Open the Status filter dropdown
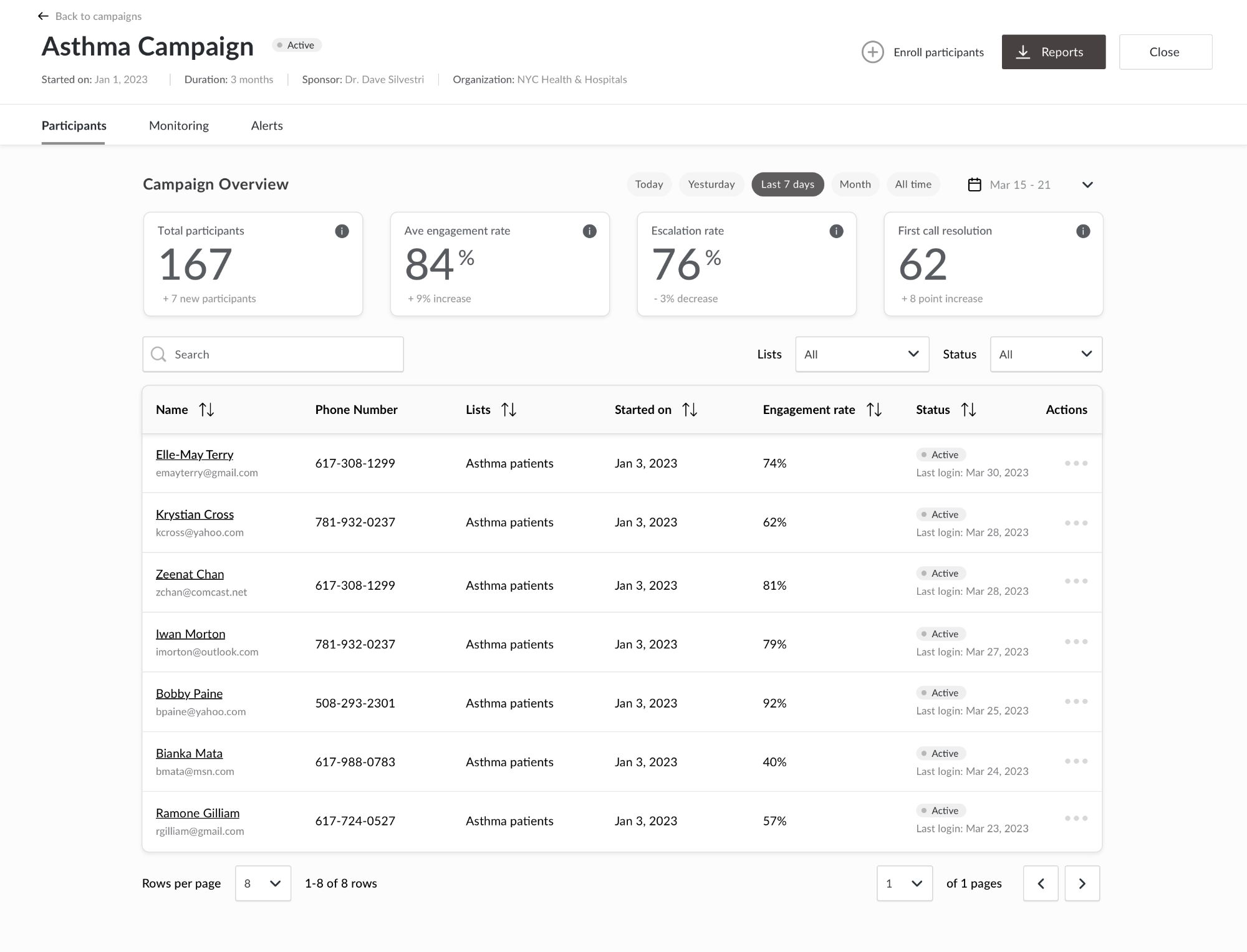1247x952 pixels. click(x=1046, y=354)
